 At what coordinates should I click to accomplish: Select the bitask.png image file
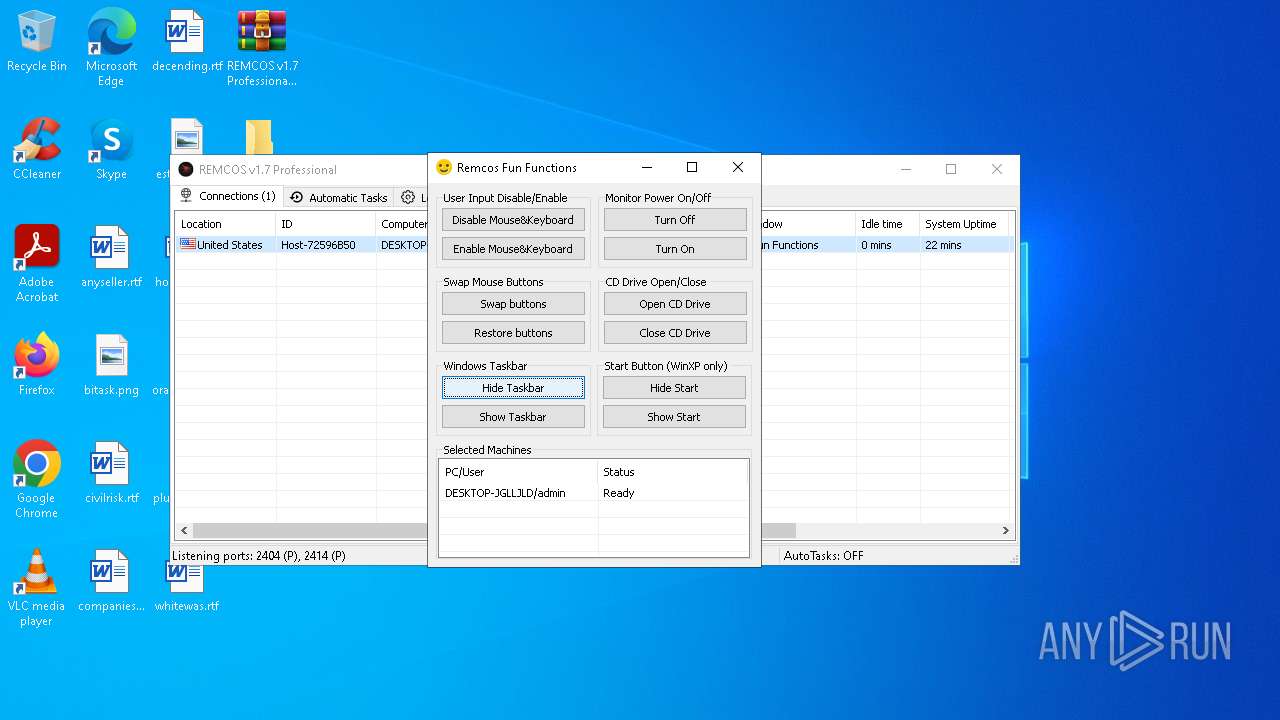click(x=111, y=366)
